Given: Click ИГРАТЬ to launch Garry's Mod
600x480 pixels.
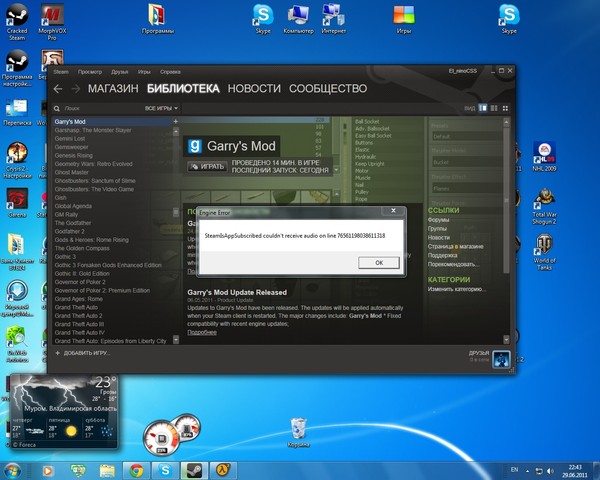Looking at the screenshot, I should 207,167.
